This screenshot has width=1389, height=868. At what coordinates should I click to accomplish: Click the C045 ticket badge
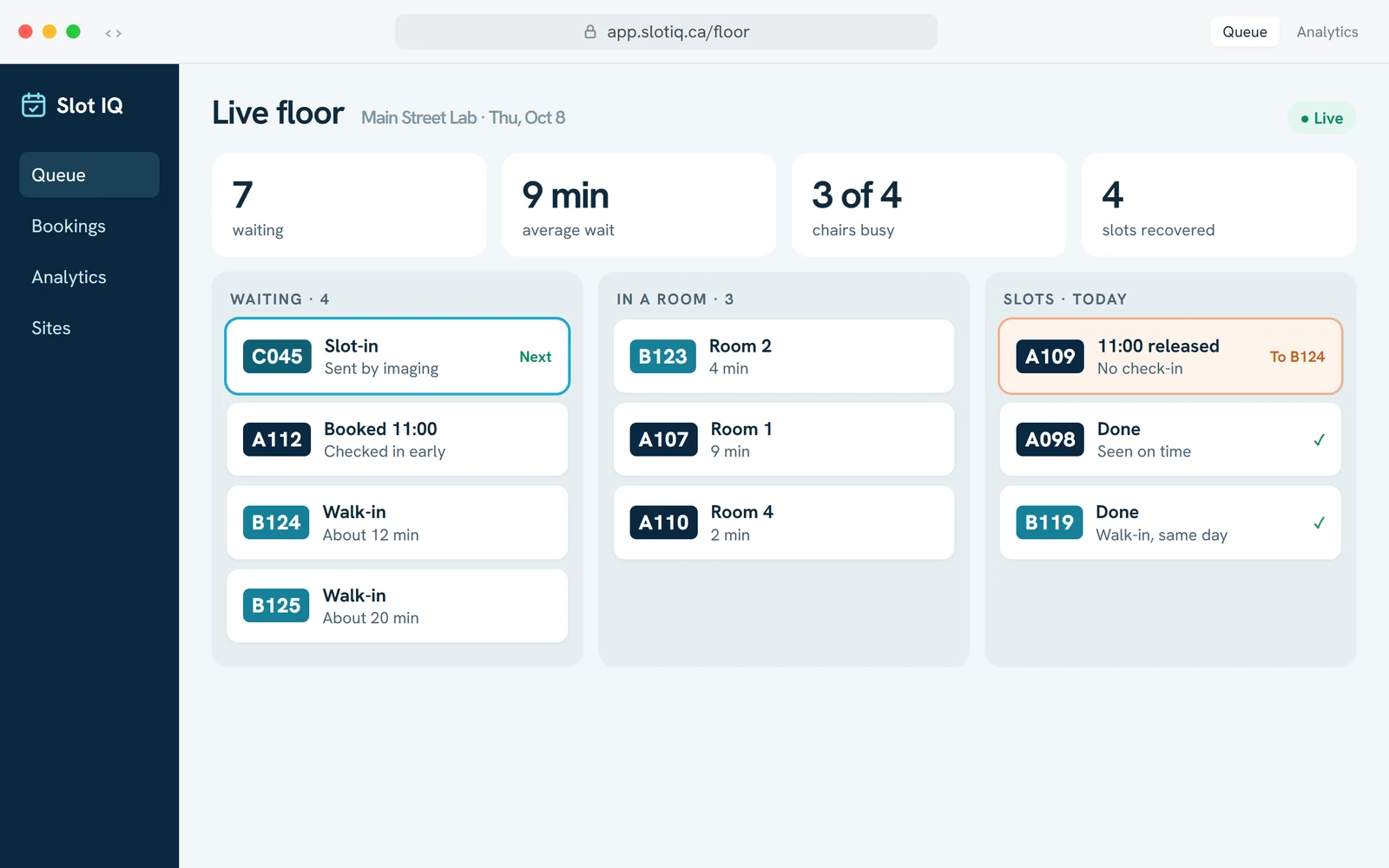[x=277, y=357]
